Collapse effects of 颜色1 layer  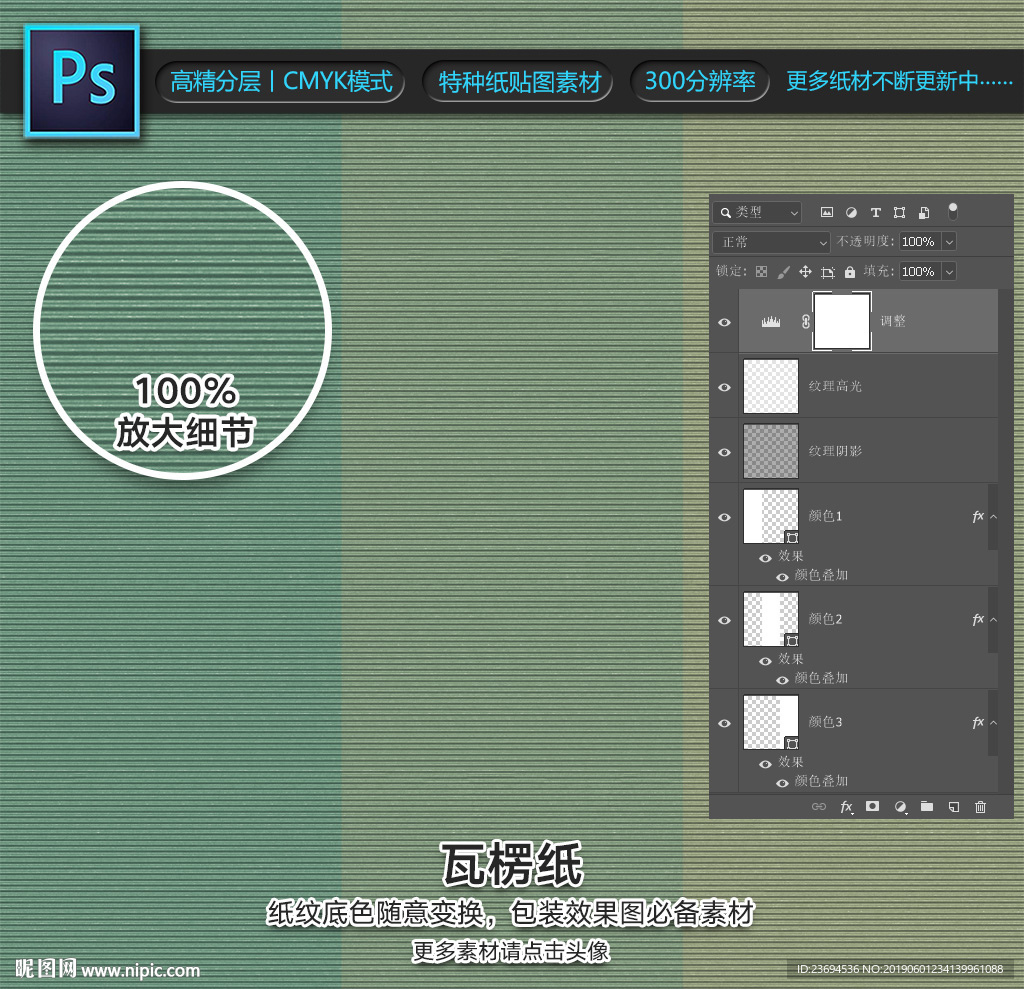993,517
